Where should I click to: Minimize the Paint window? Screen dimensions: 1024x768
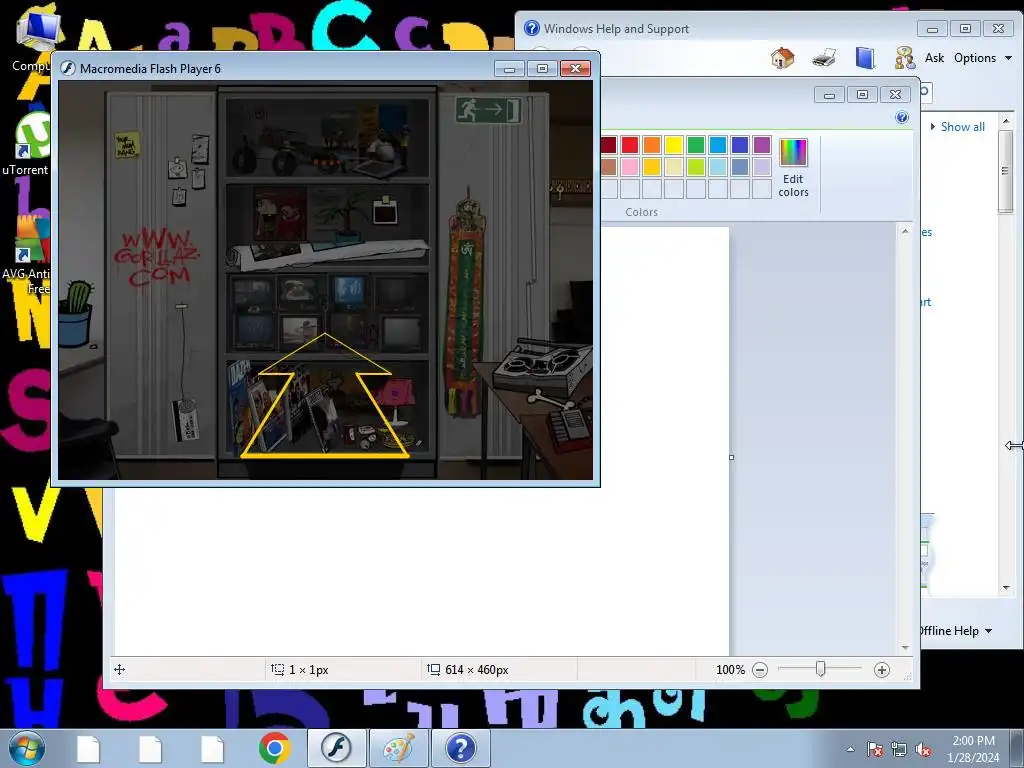coord(829,95)
